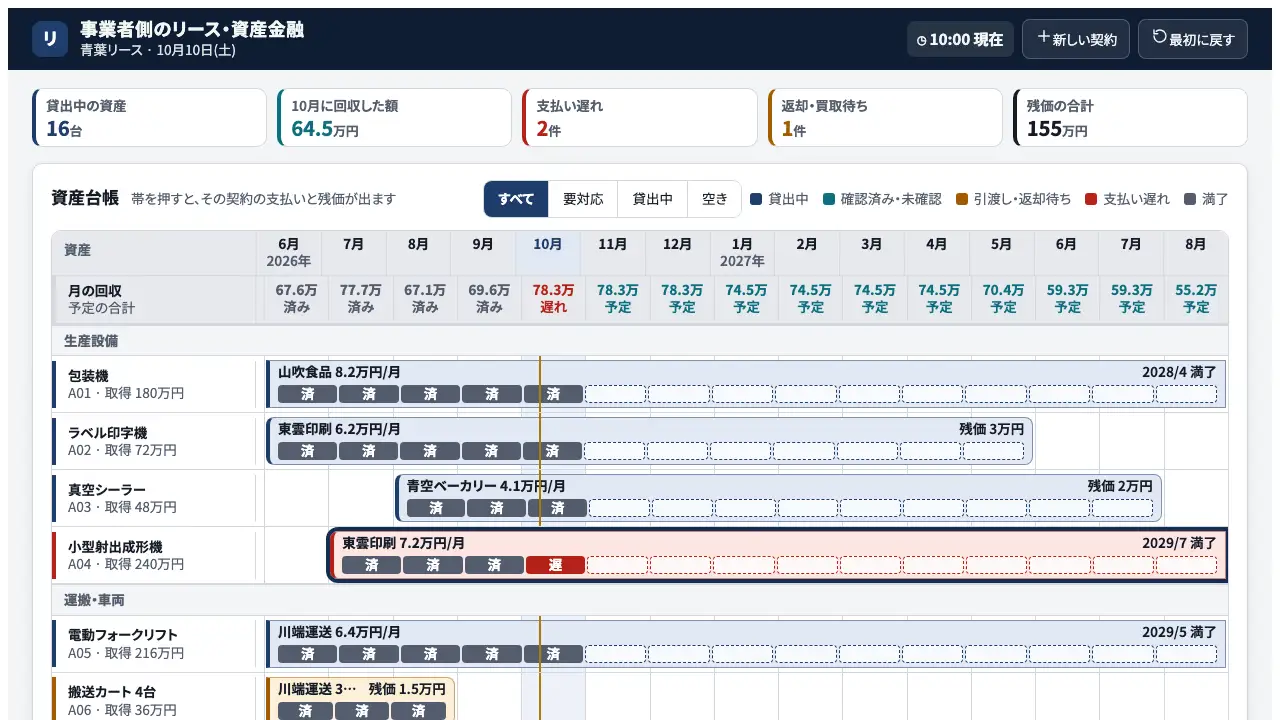Switch to the 要対応 filter
The height and width of the screenshot is (720, 1280).
(x=583, y=199)
